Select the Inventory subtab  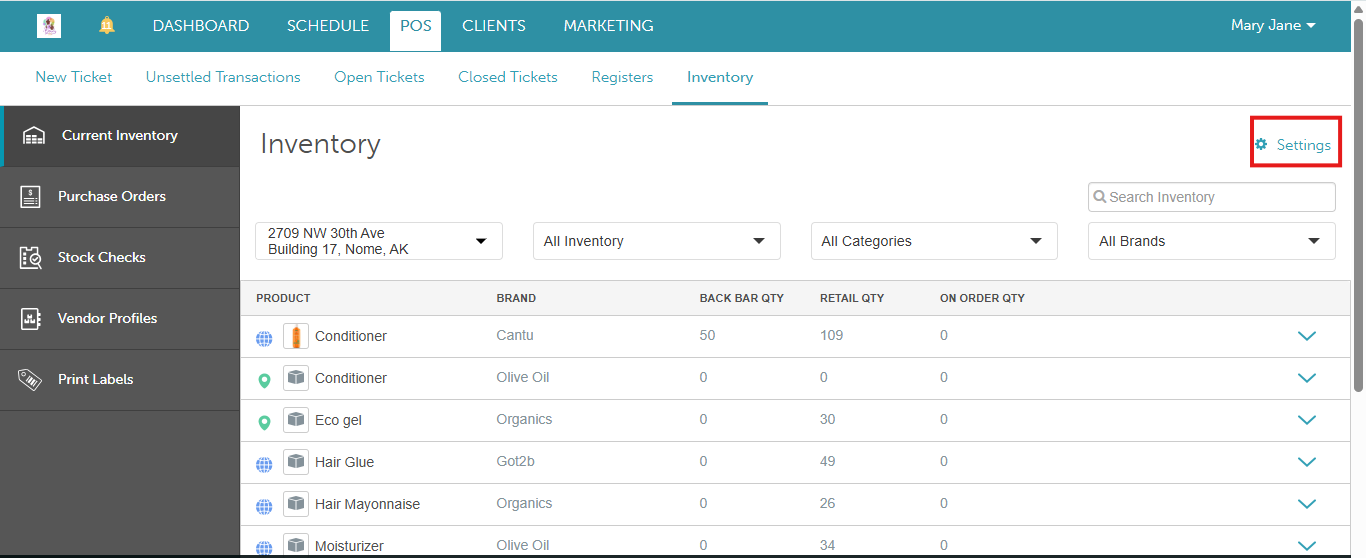(720, 77)
